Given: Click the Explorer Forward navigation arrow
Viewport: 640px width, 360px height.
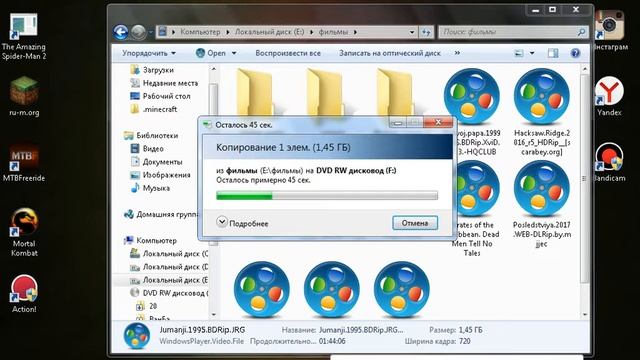Looking at the screenshot, I should tap(138, 32).
